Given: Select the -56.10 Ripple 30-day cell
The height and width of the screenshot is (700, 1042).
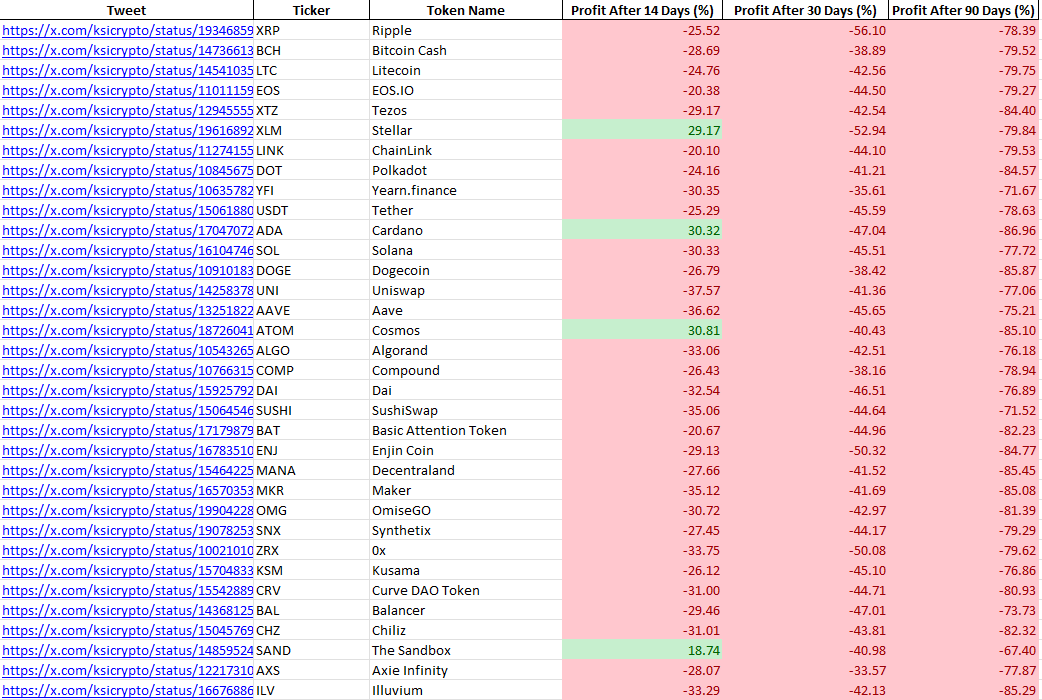Looking at the screenshot, I should 805,31.
